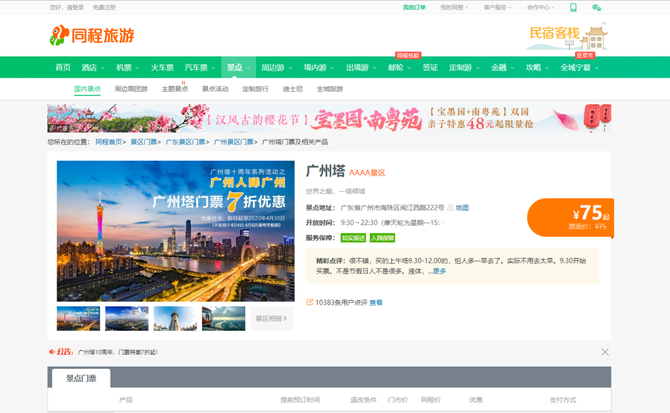
Task: Open the 景点门票 tab
Action: (81, 378)
